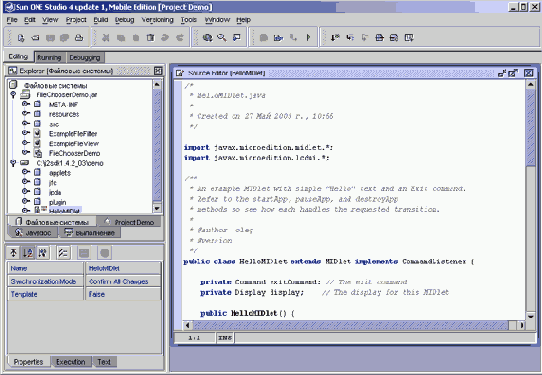Click the Name property value HelloMIDlet
This screenshot has width=542, height=375.
tap(123, 268)
